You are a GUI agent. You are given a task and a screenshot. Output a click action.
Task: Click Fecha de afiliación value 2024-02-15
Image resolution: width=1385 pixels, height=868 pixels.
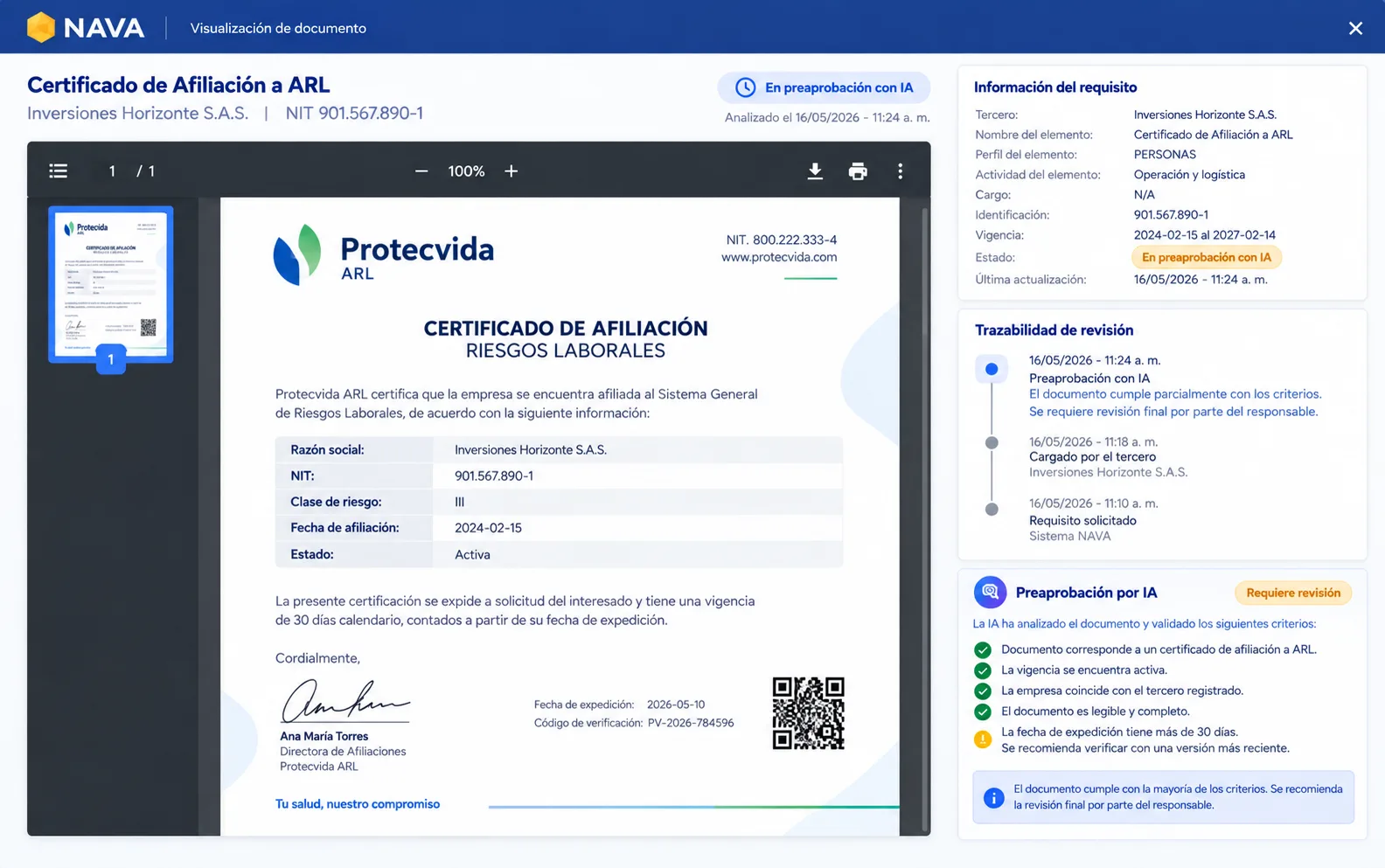click(x=488, y=528)
